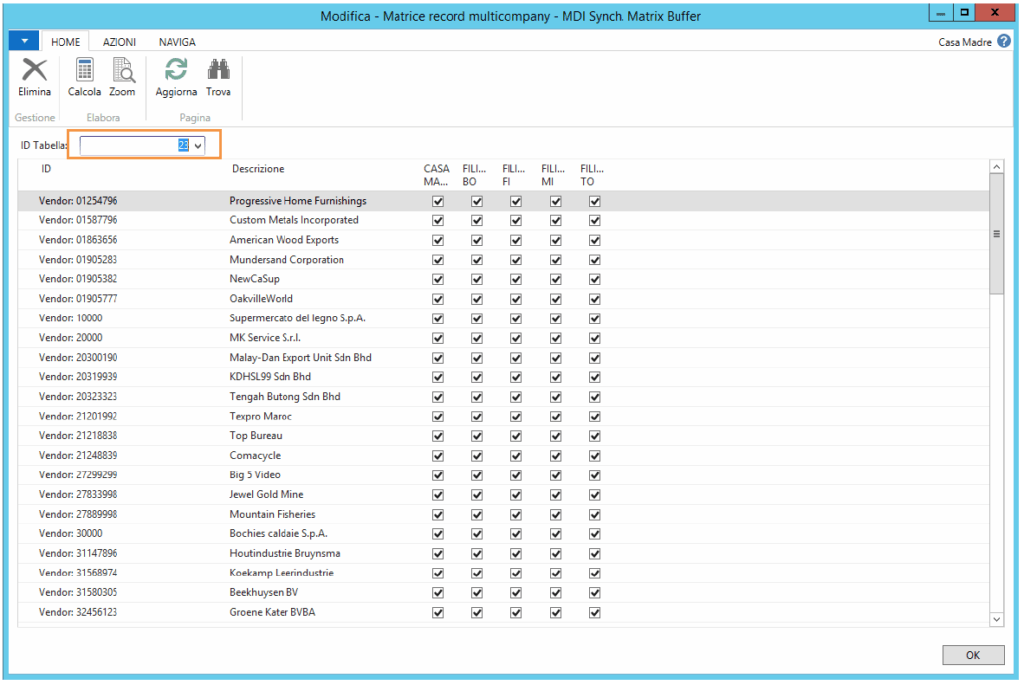The width and height of the screenshot is (1024, 685).
Task: Switch to the AZIONI tab
Action: tap(118, 42)
